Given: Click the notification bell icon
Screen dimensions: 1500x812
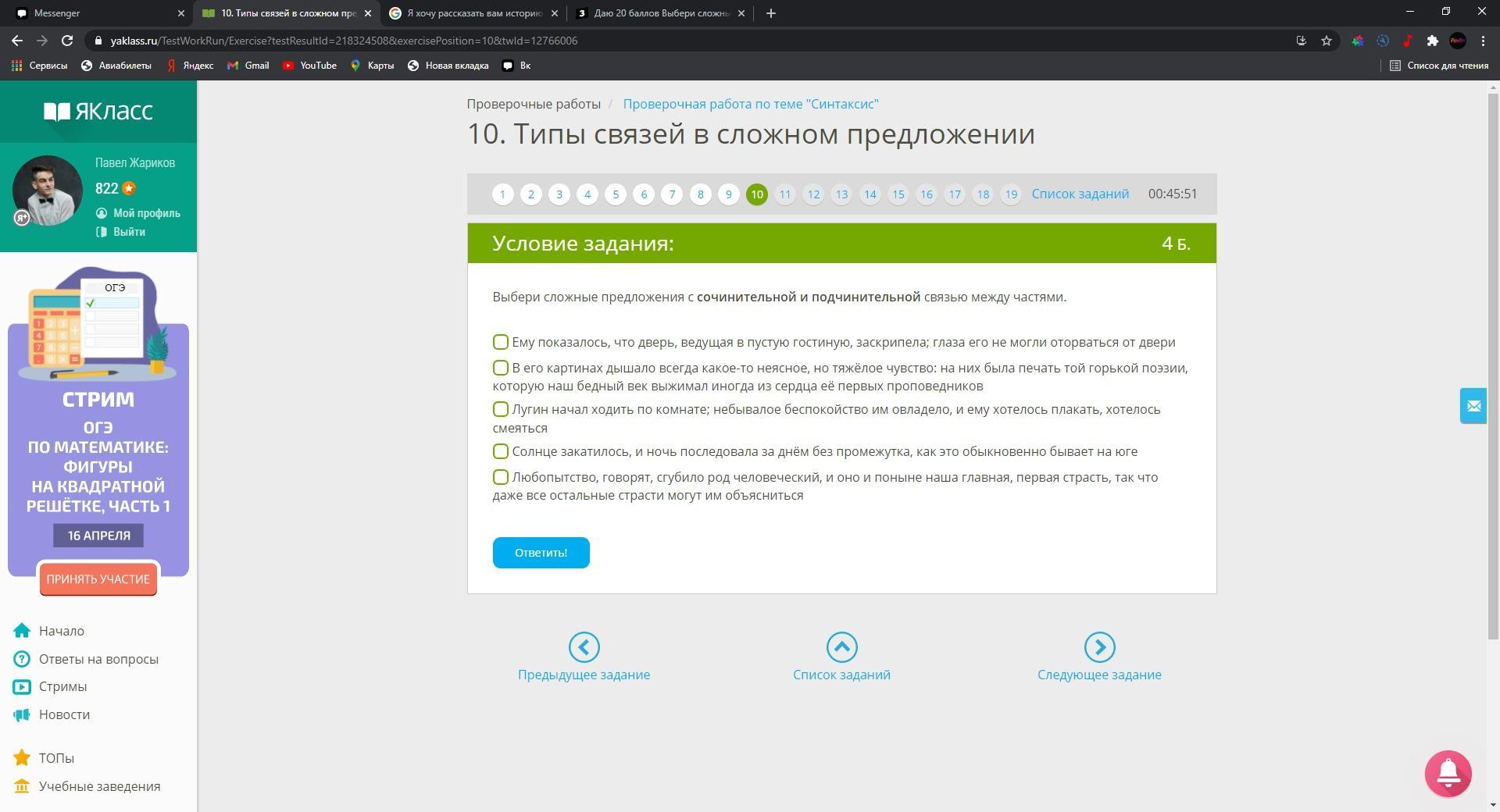Looking at the screenshot, I should (1448, 773).
